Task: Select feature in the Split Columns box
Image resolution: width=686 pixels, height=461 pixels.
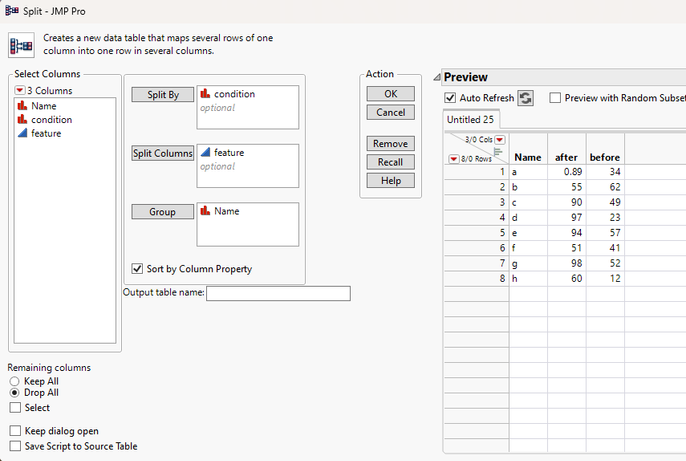Action: tap(229, 153)
